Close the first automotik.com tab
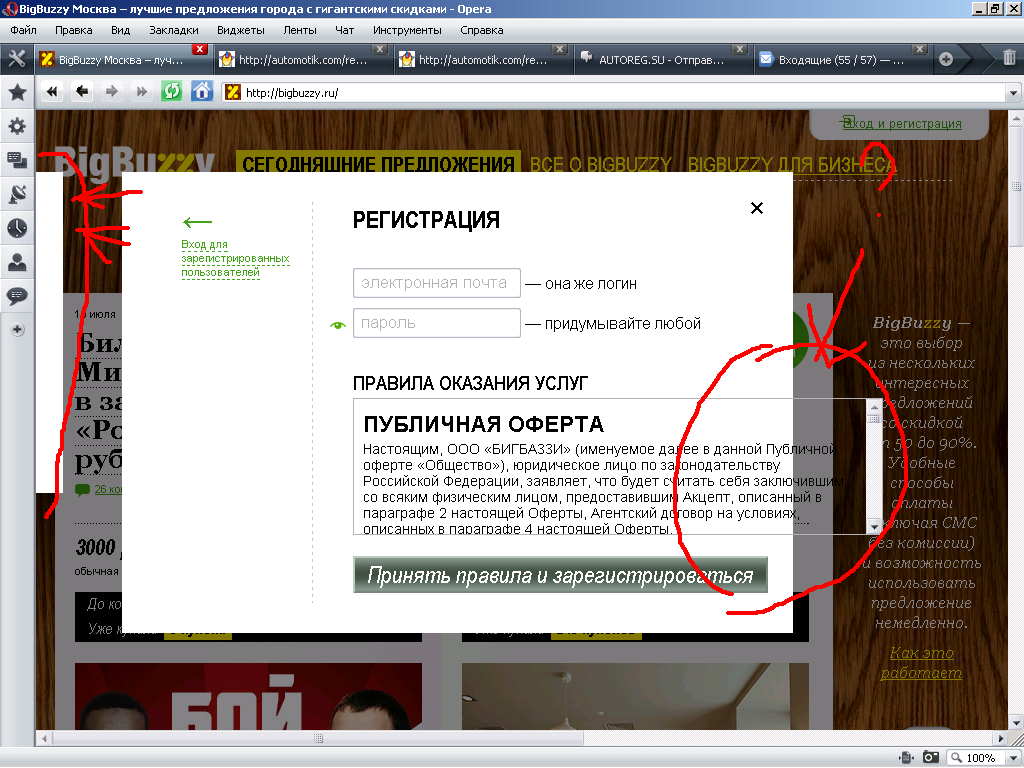 click(379, 49)
